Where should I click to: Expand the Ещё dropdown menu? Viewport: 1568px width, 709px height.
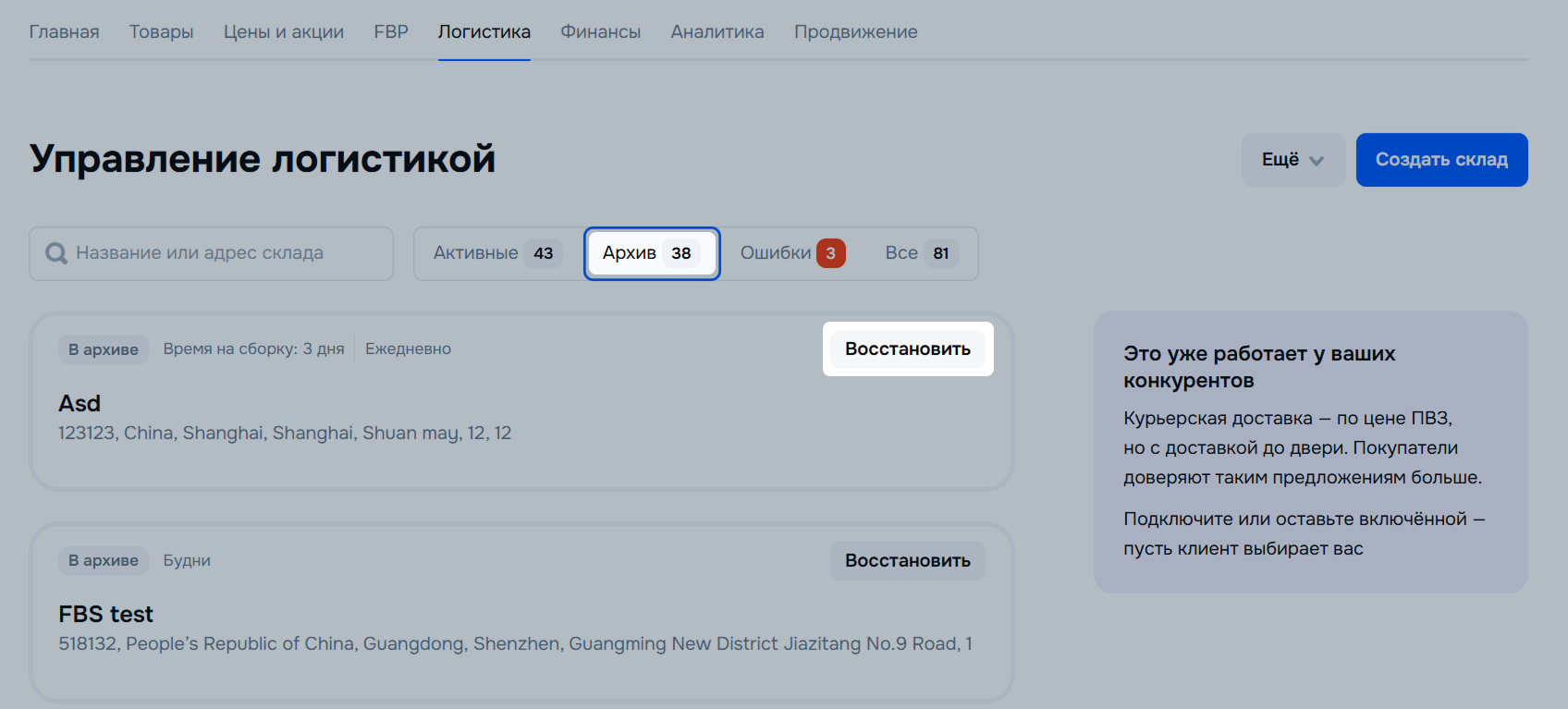[x=1292, y=160]
